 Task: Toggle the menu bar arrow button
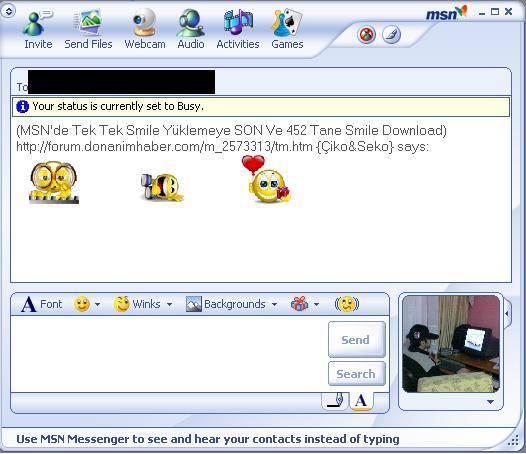[x=8, y=11]
